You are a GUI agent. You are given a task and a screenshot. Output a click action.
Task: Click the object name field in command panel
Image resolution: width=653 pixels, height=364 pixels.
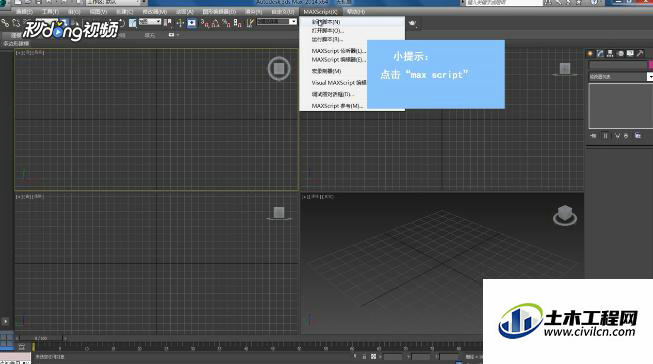coord(618,65)
